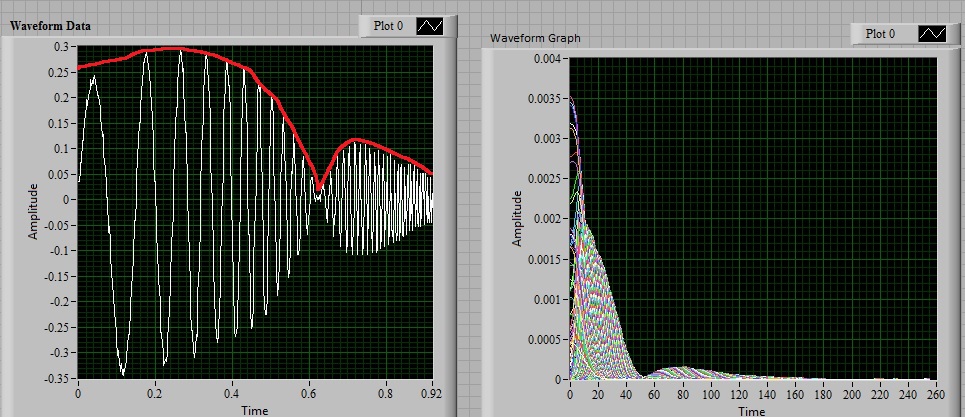Click the 180 x-axis tick on Waveform Graph
Screen dimensions: 965x417
click(x=823, y=394)
